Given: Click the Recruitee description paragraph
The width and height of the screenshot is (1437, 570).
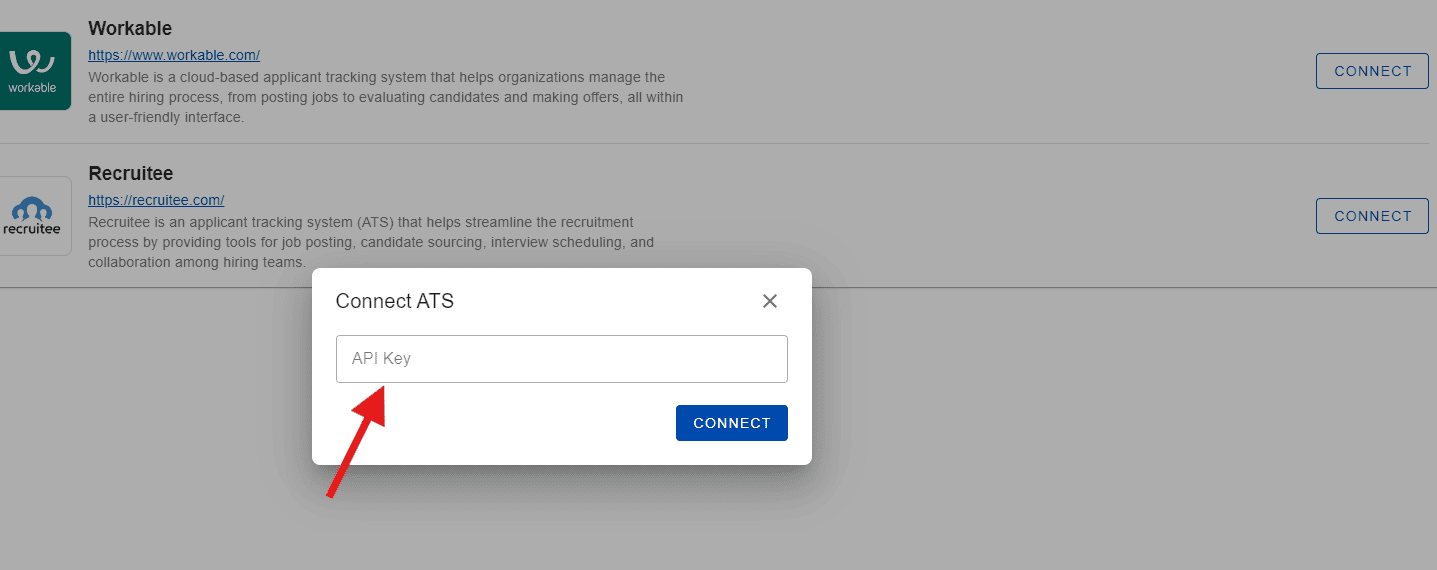Looking at the screenshot, I should tap(370, 242).
